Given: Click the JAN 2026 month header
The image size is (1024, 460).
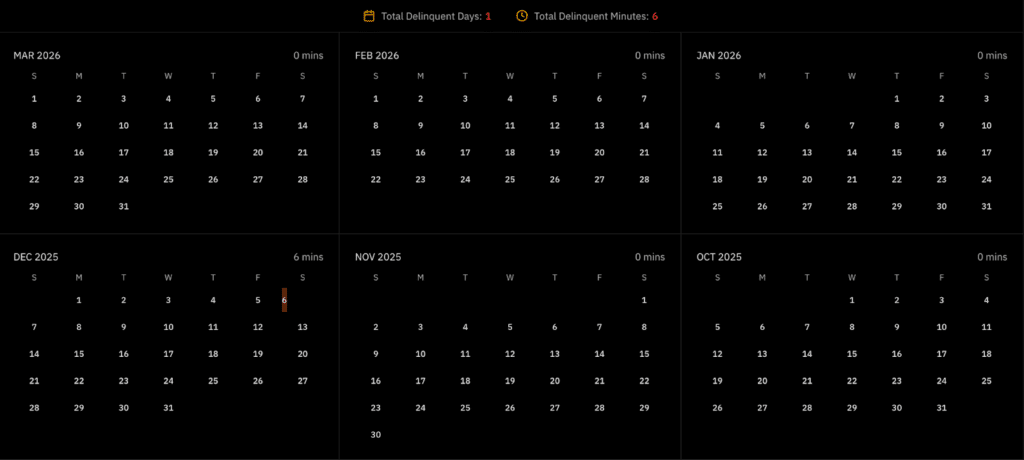Looking at the screenshot, I should click(x=719, y=56).
